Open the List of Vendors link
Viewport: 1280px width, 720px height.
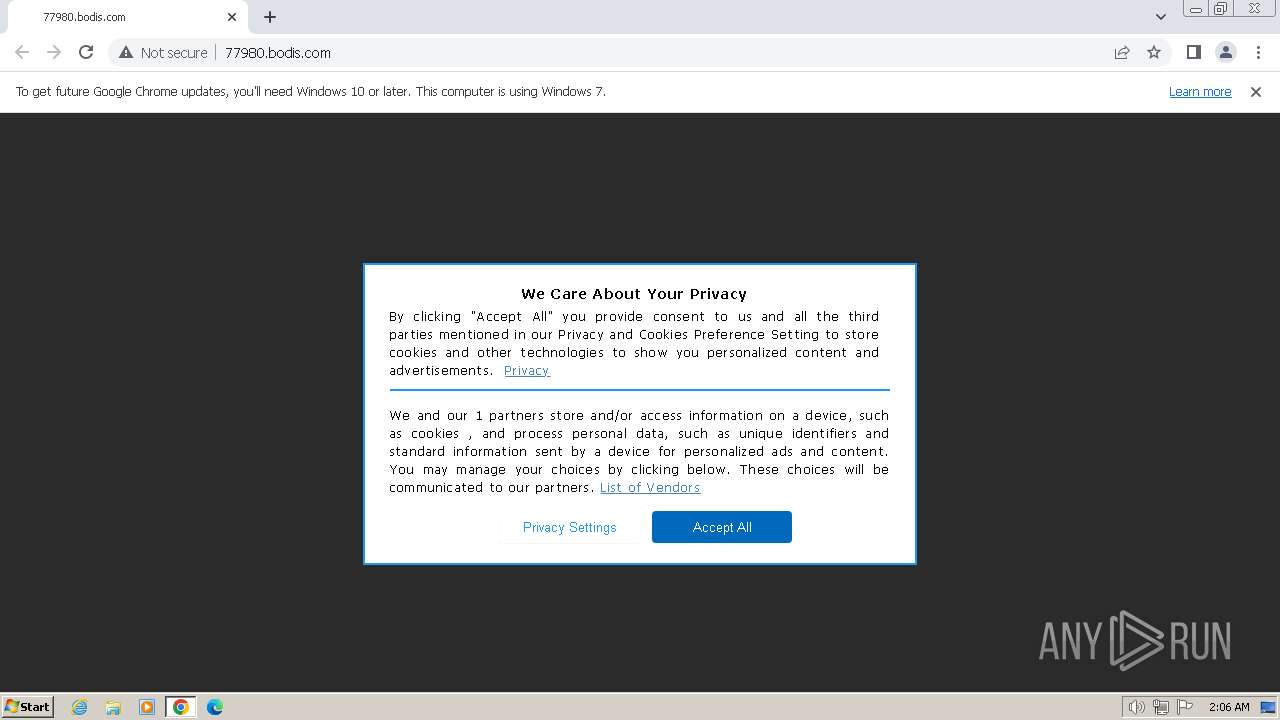(x=650, y=487)
